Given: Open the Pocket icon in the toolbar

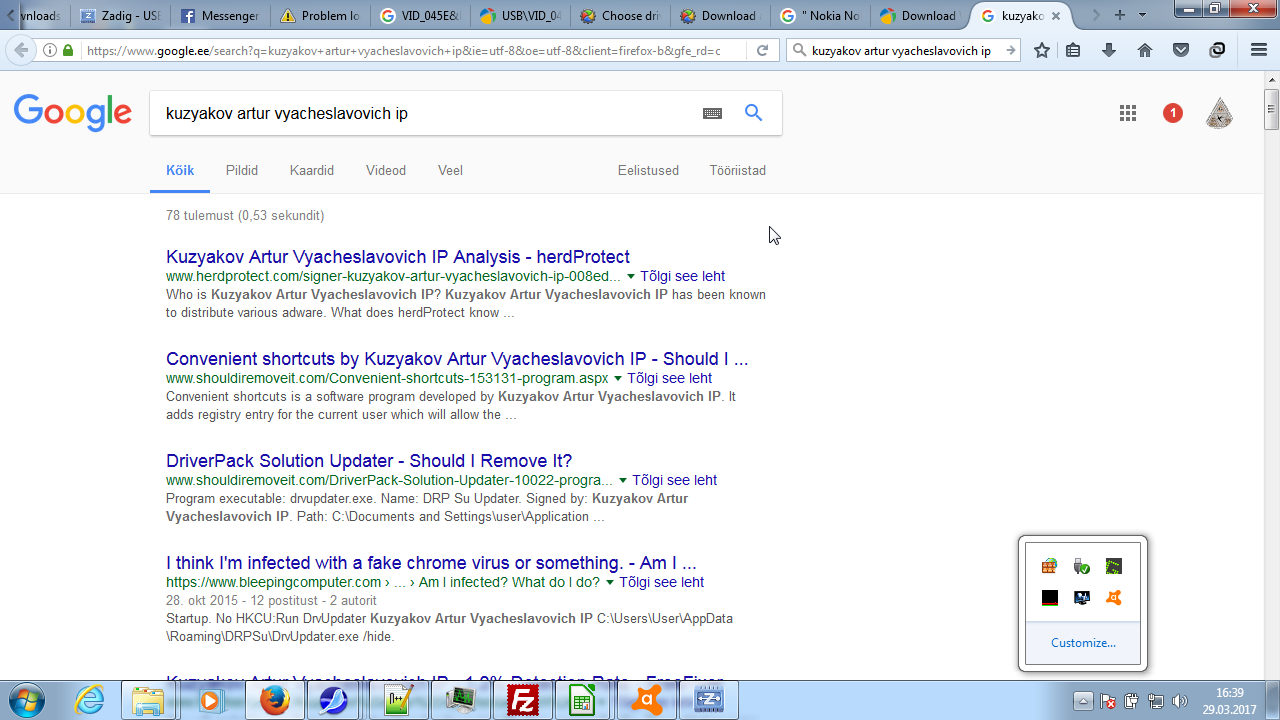Looking at the screenshot, I should pyautogui.click(x=1181, y=50).
